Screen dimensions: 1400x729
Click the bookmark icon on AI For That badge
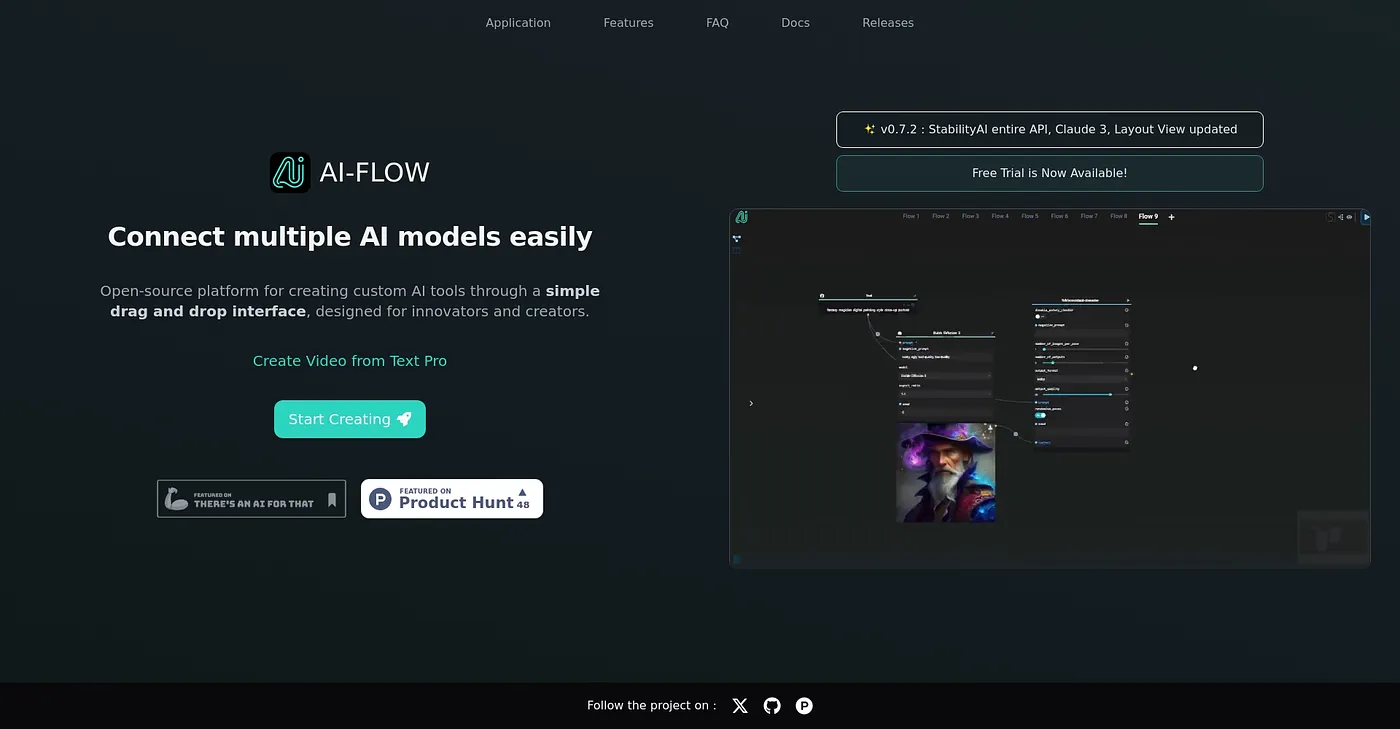332,499
